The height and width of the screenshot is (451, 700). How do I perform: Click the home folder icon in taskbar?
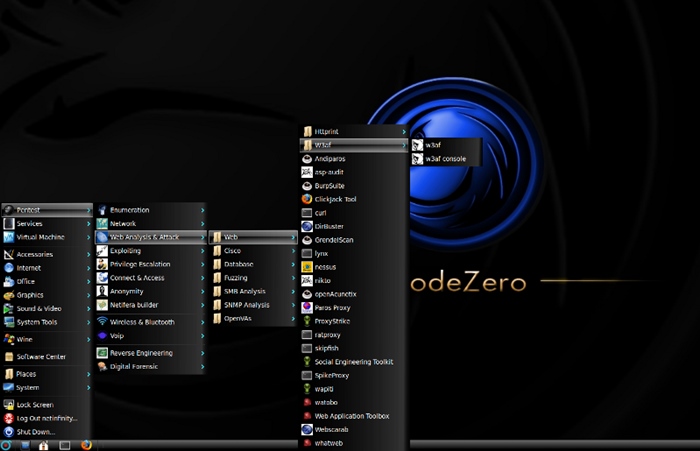tap(43, 444)
